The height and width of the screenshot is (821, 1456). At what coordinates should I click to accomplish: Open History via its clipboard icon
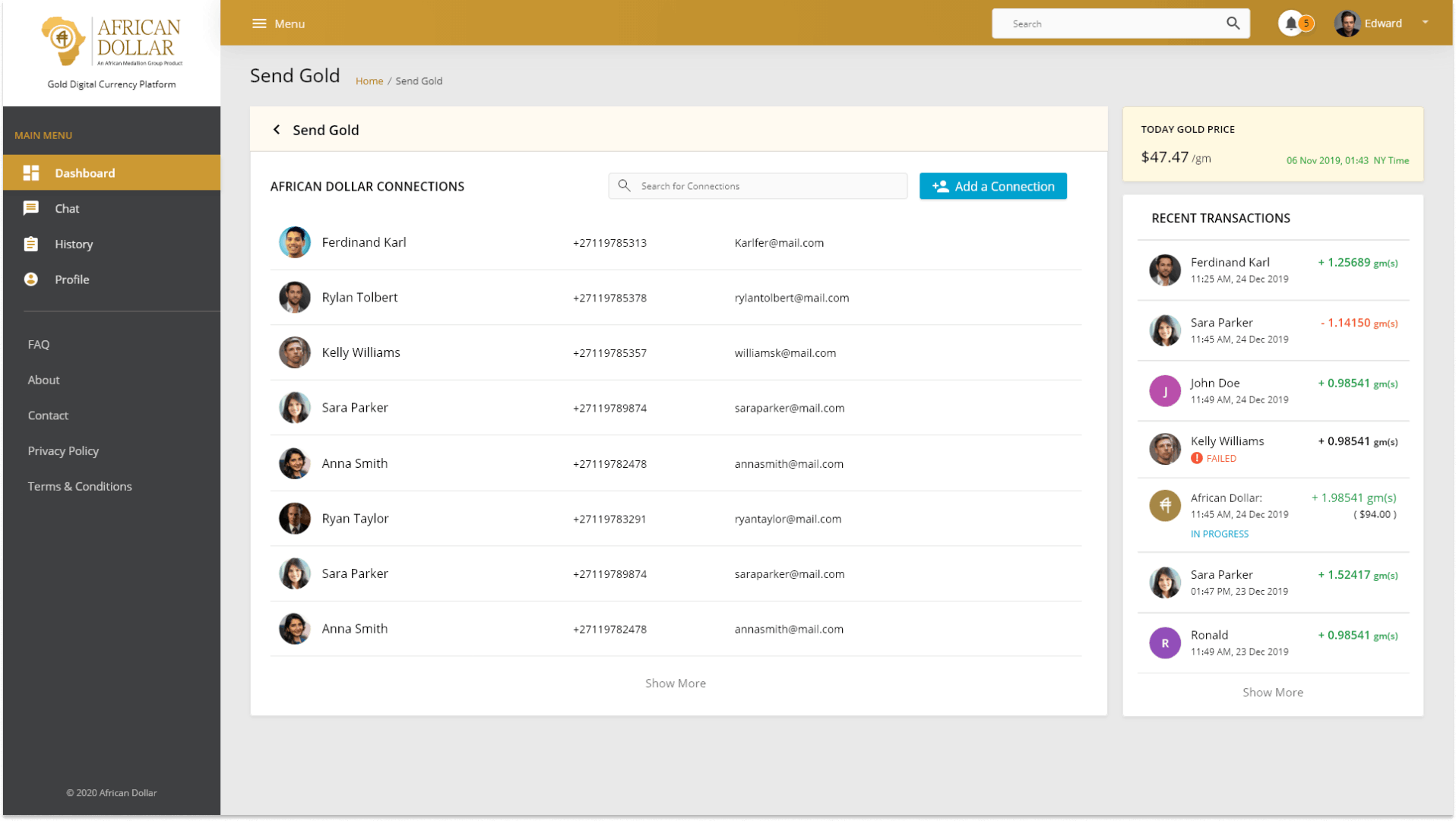pos(31,244)
